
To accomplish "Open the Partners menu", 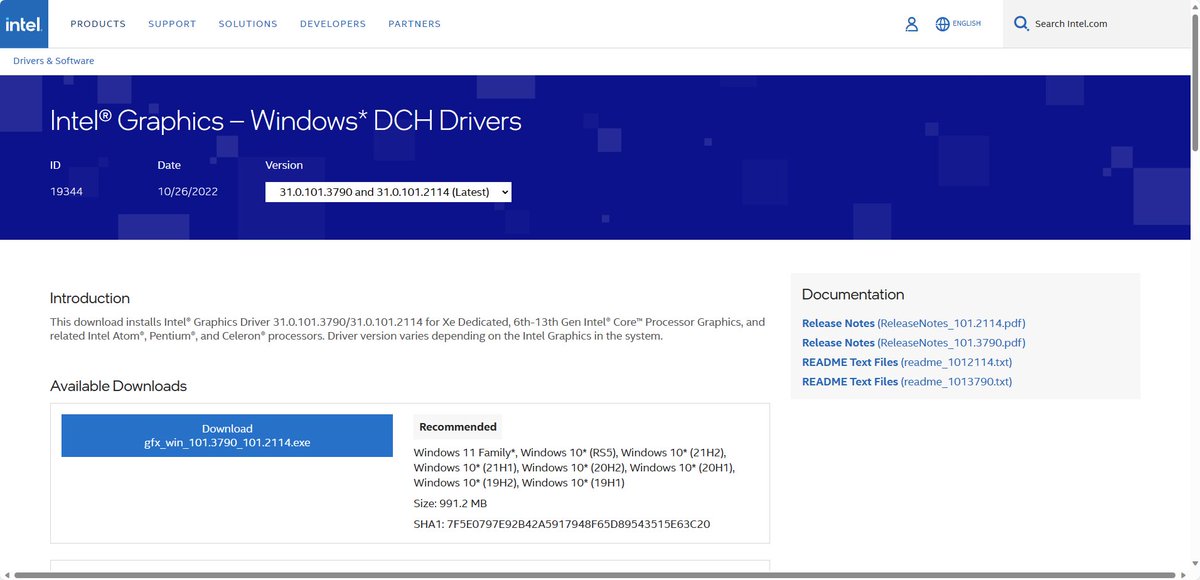I will [x=414, y=24].
